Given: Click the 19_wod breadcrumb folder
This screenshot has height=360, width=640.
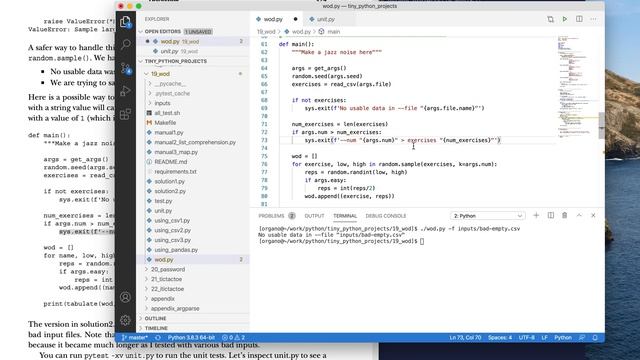Looking at the screenshot, I should 266,31.
